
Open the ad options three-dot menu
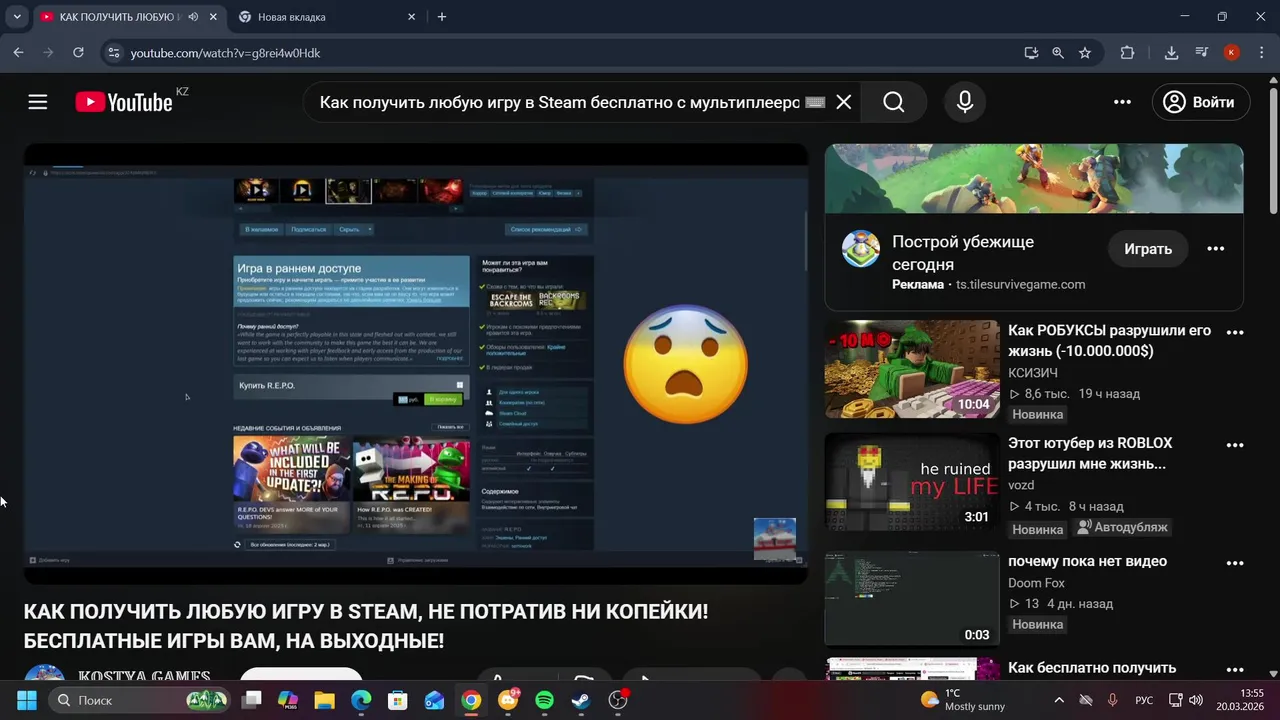click(1216, 249)
